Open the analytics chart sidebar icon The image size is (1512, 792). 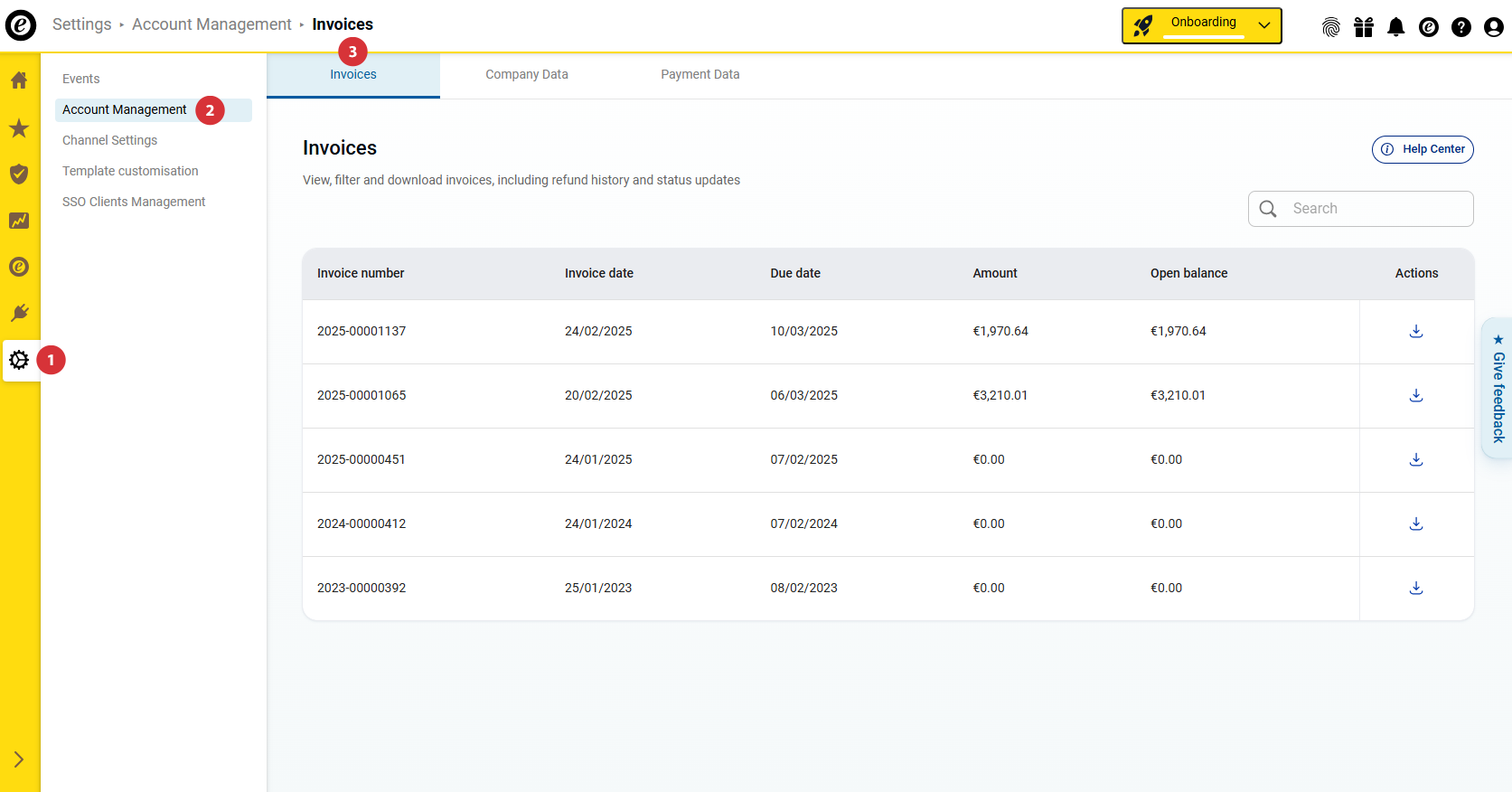[x=19, y=221]
